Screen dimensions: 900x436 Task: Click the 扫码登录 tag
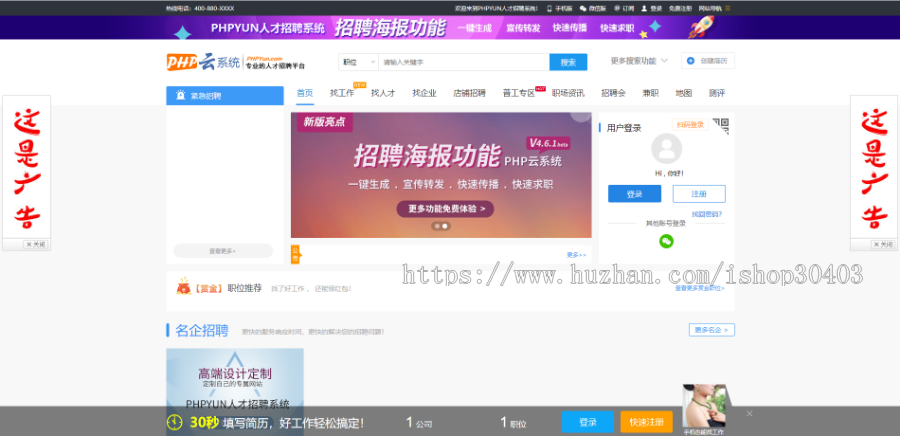[x=690, y=124]
